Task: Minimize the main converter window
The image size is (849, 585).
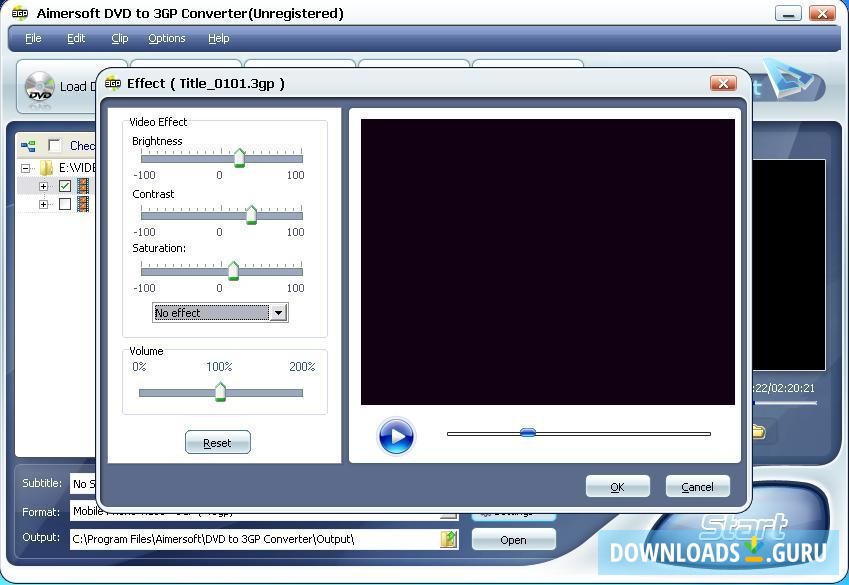Action: click(x=788, y=14)
